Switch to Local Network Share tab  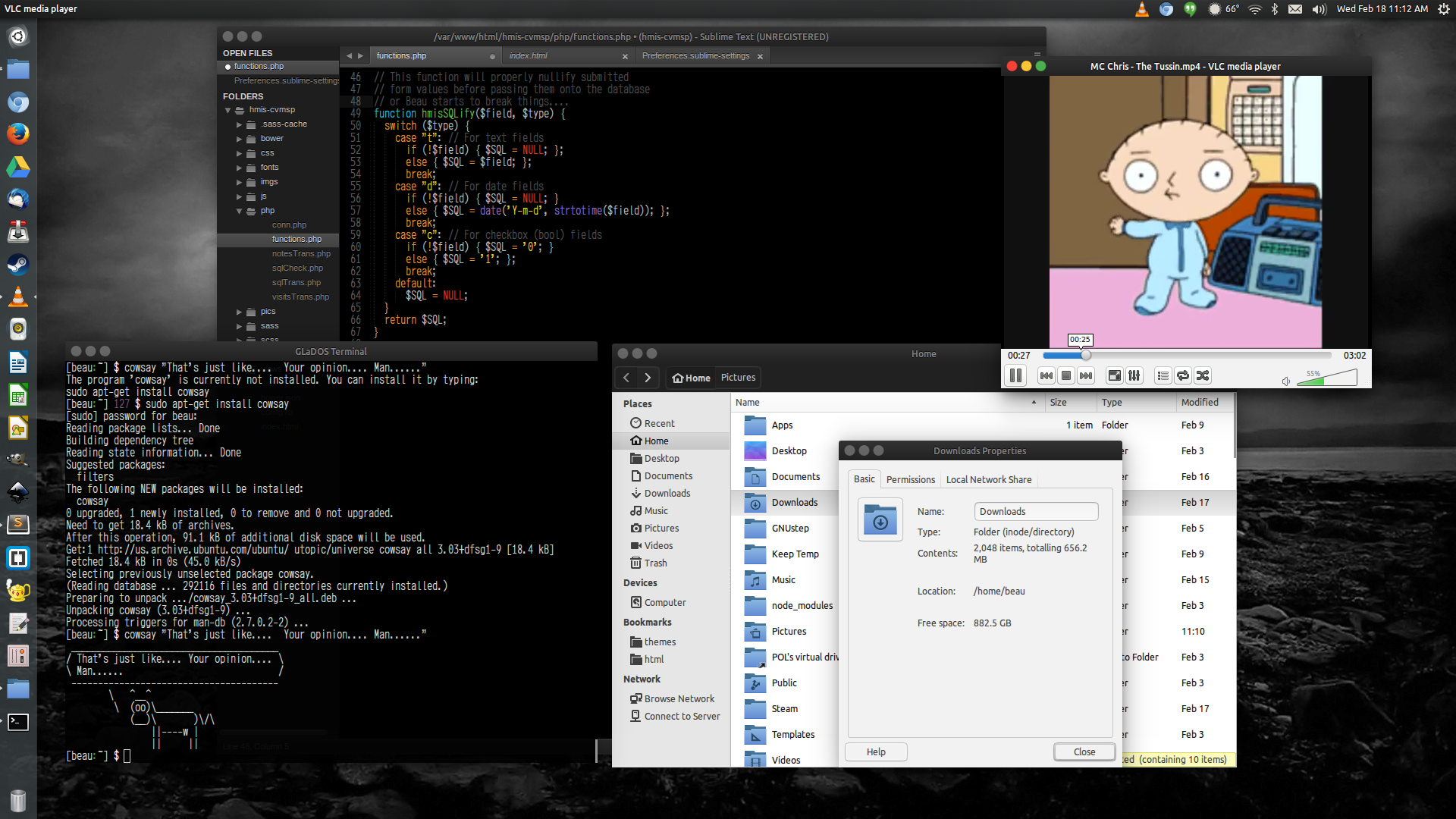(x=988, y=479)
